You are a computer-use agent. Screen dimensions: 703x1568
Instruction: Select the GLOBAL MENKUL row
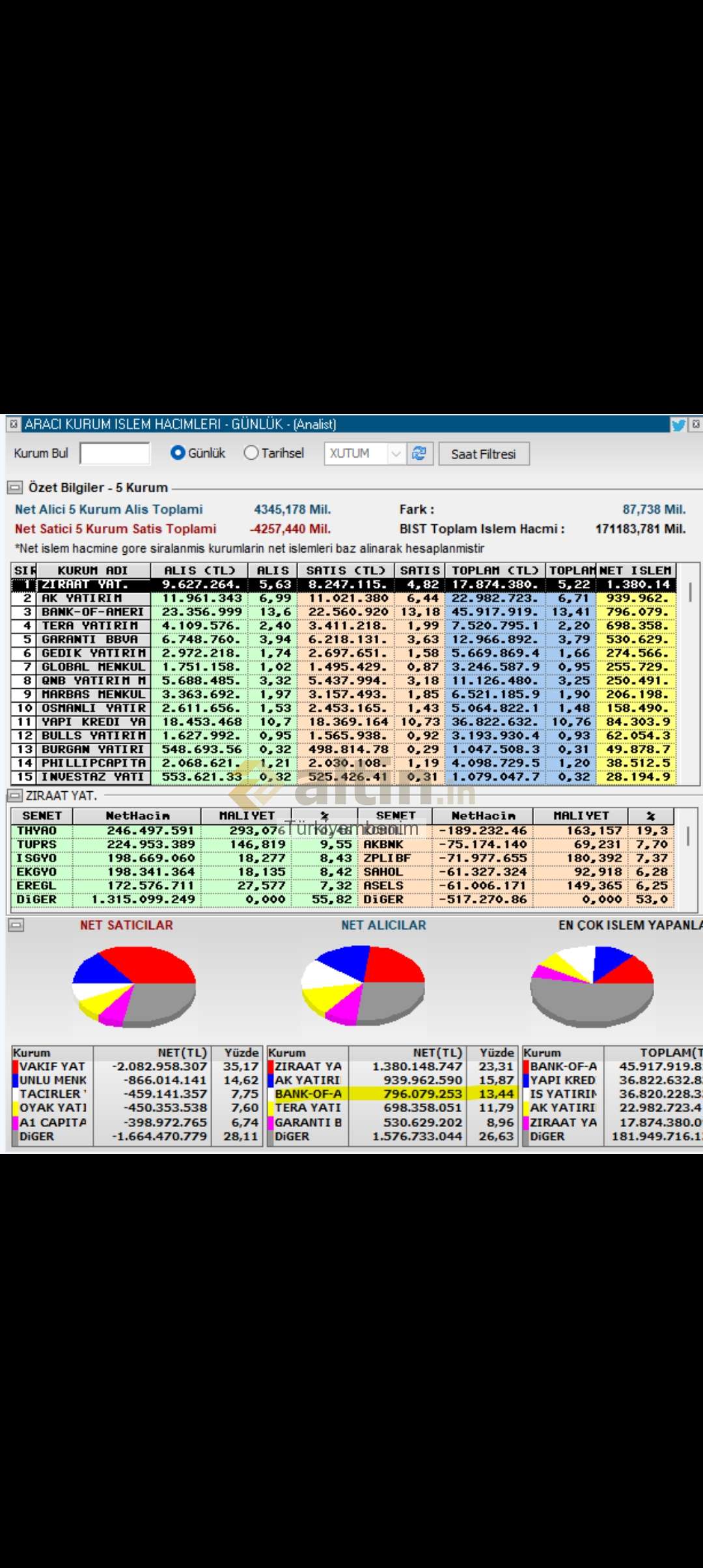coord(344,667)
